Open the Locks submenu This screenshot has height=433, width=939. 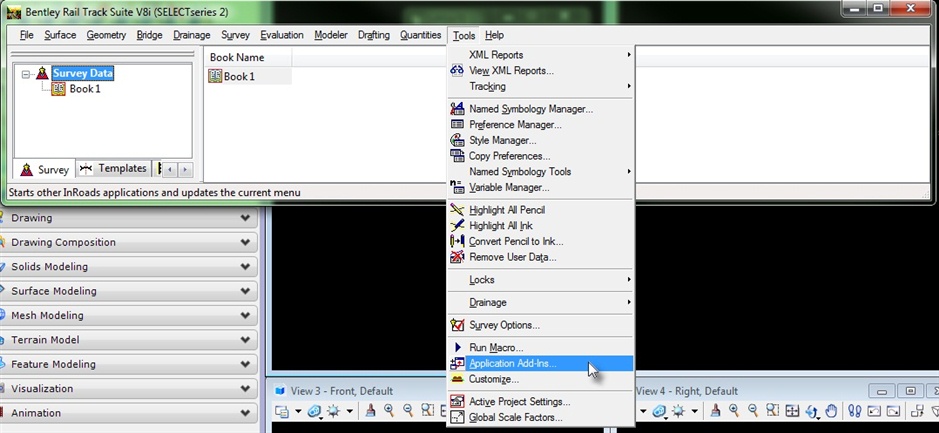click(541, 280)
